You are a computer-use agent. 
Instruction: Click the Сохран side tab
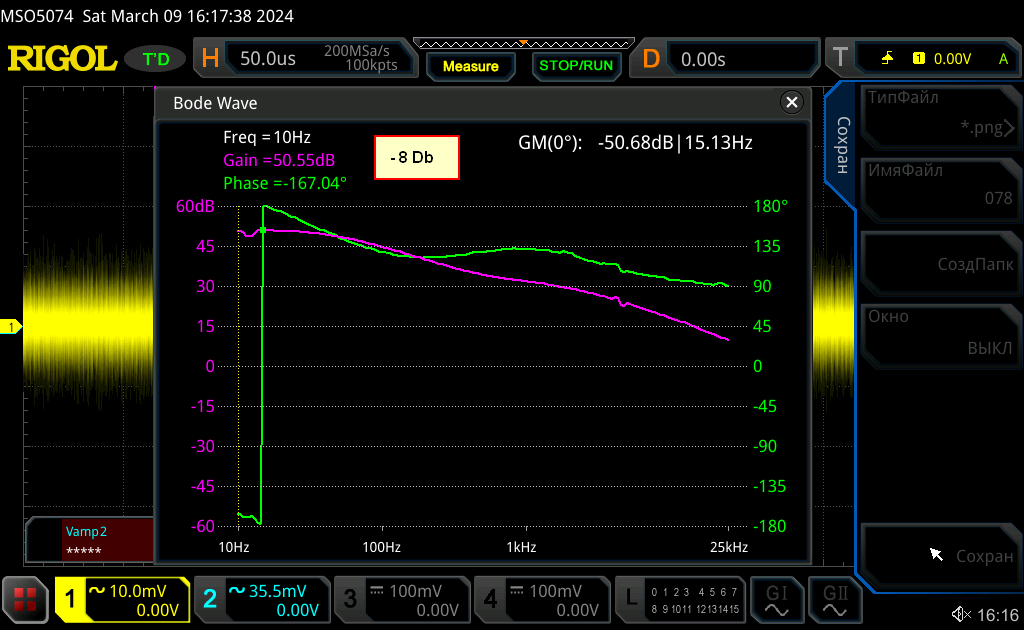point(841,146)
